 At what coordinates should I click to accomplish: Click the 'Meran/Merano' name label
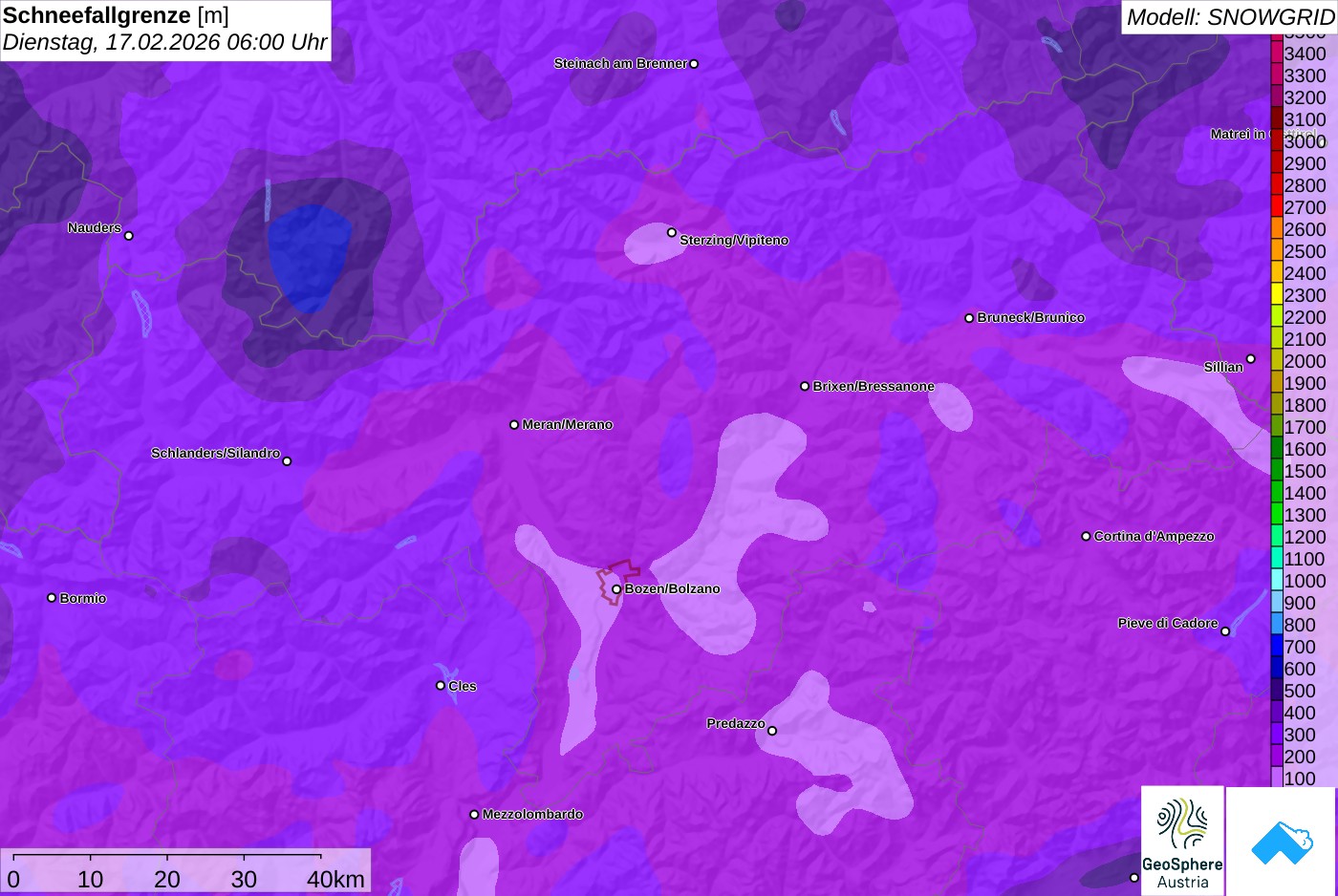[x=568, y=425]
